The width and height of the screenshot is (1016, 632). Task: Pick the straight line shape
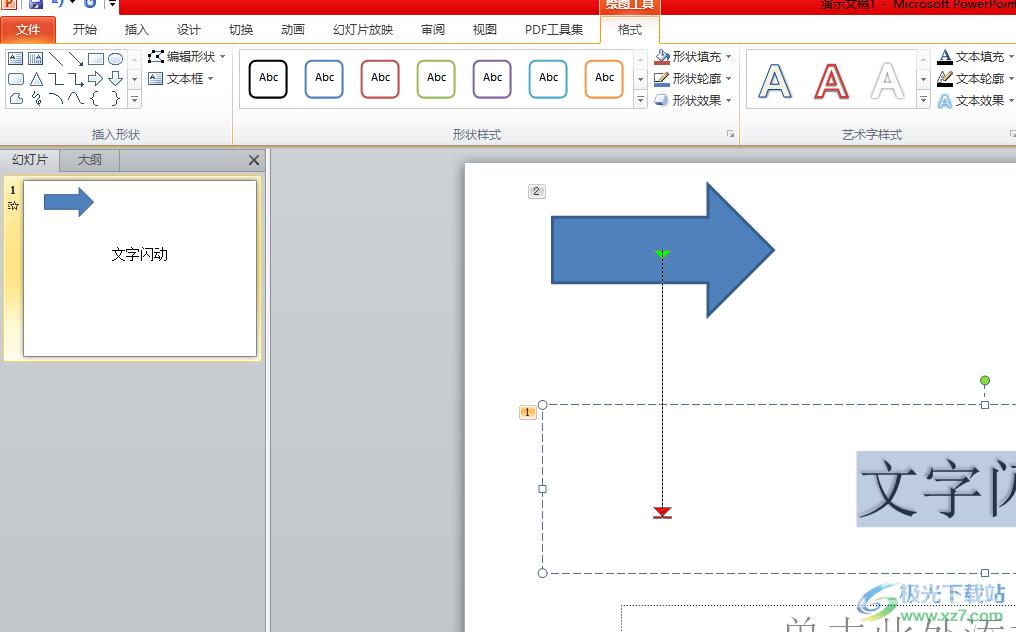click(x=56, y=59)
